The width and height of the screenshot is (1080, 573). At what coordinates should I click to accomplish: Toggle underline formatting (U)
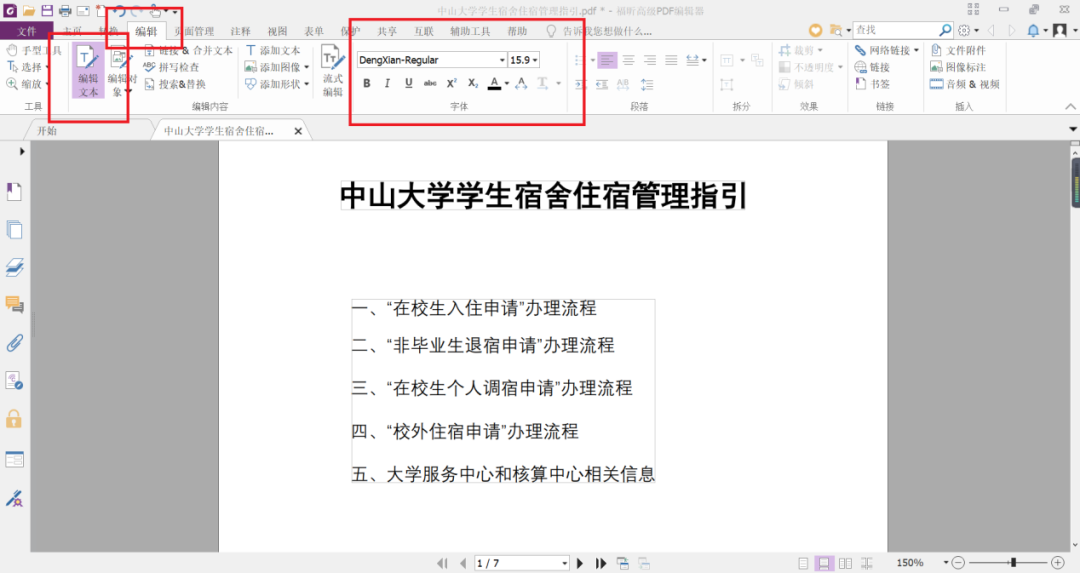[x=408, y=83]
